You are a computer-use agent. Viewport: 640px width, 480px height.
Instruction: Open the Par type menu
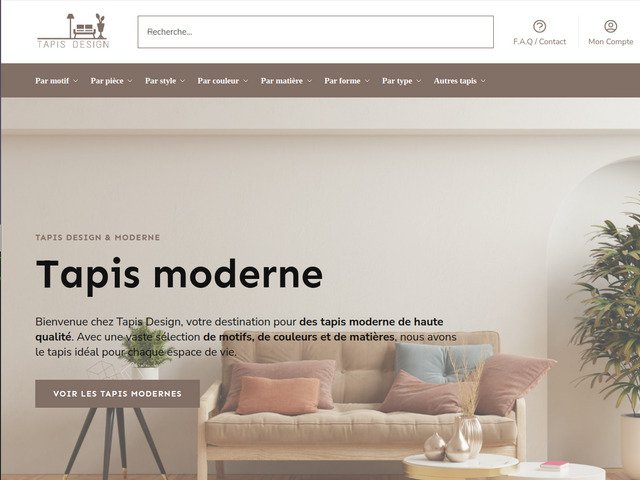(x=402, y=81)
